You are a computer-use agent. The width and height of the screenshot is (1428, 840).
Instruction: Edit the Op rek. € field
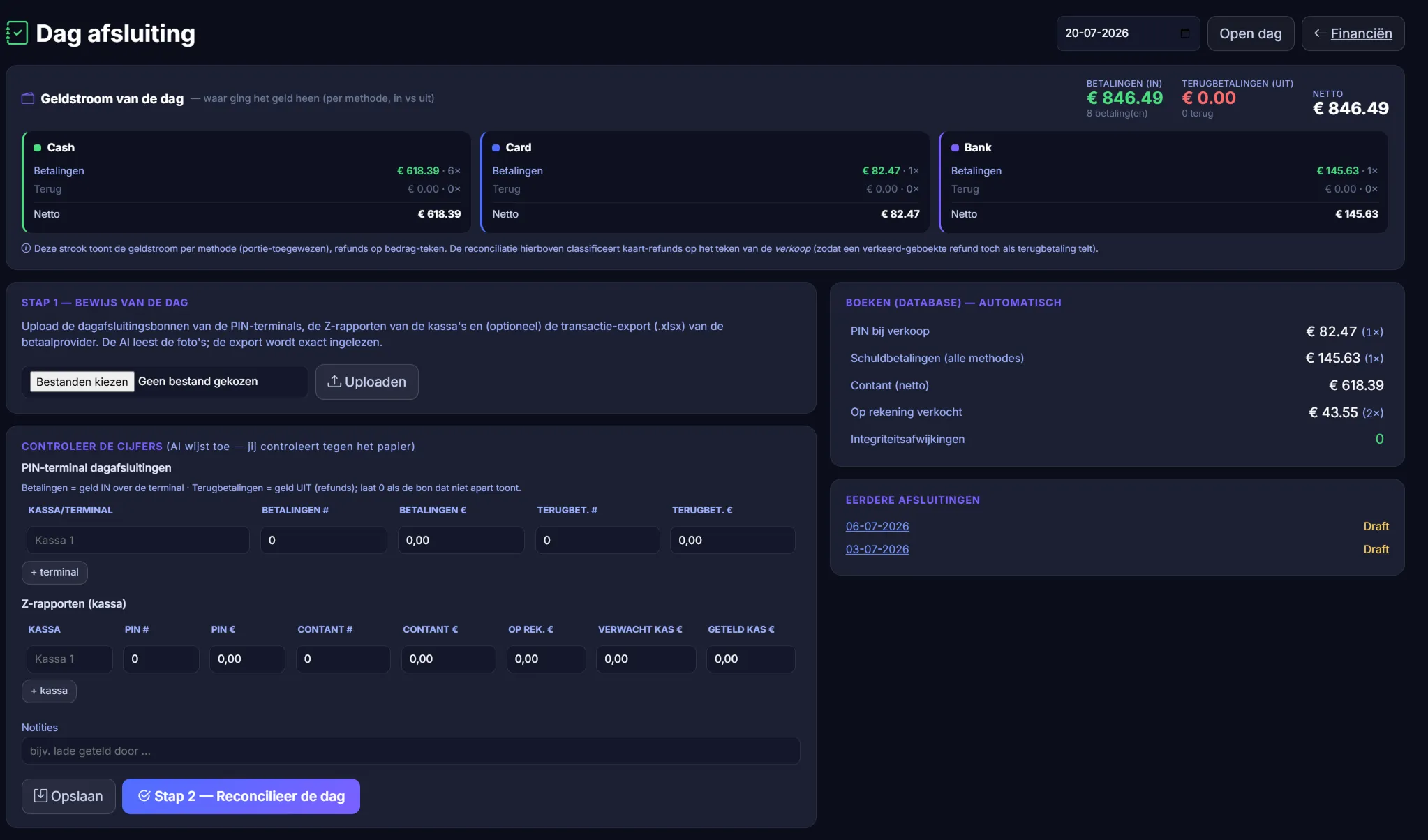546,659
